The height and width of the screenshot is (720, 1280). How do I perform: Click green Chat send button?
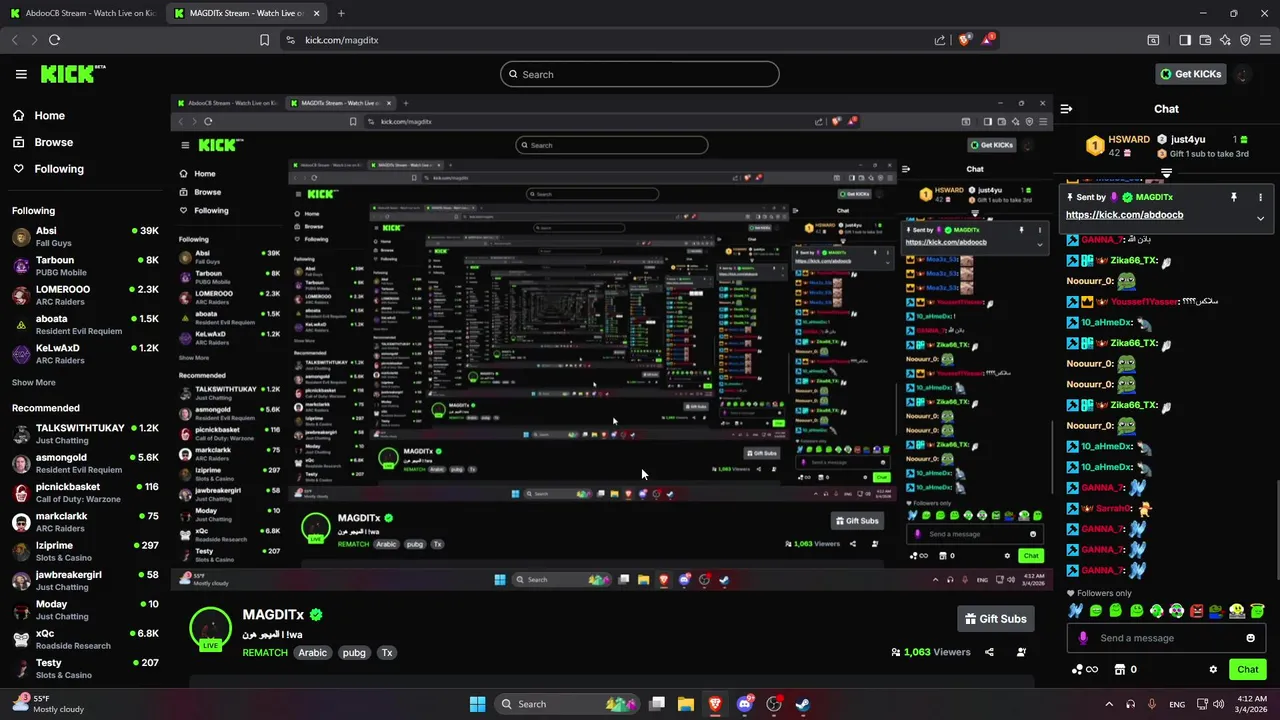tap(1248, 669)
